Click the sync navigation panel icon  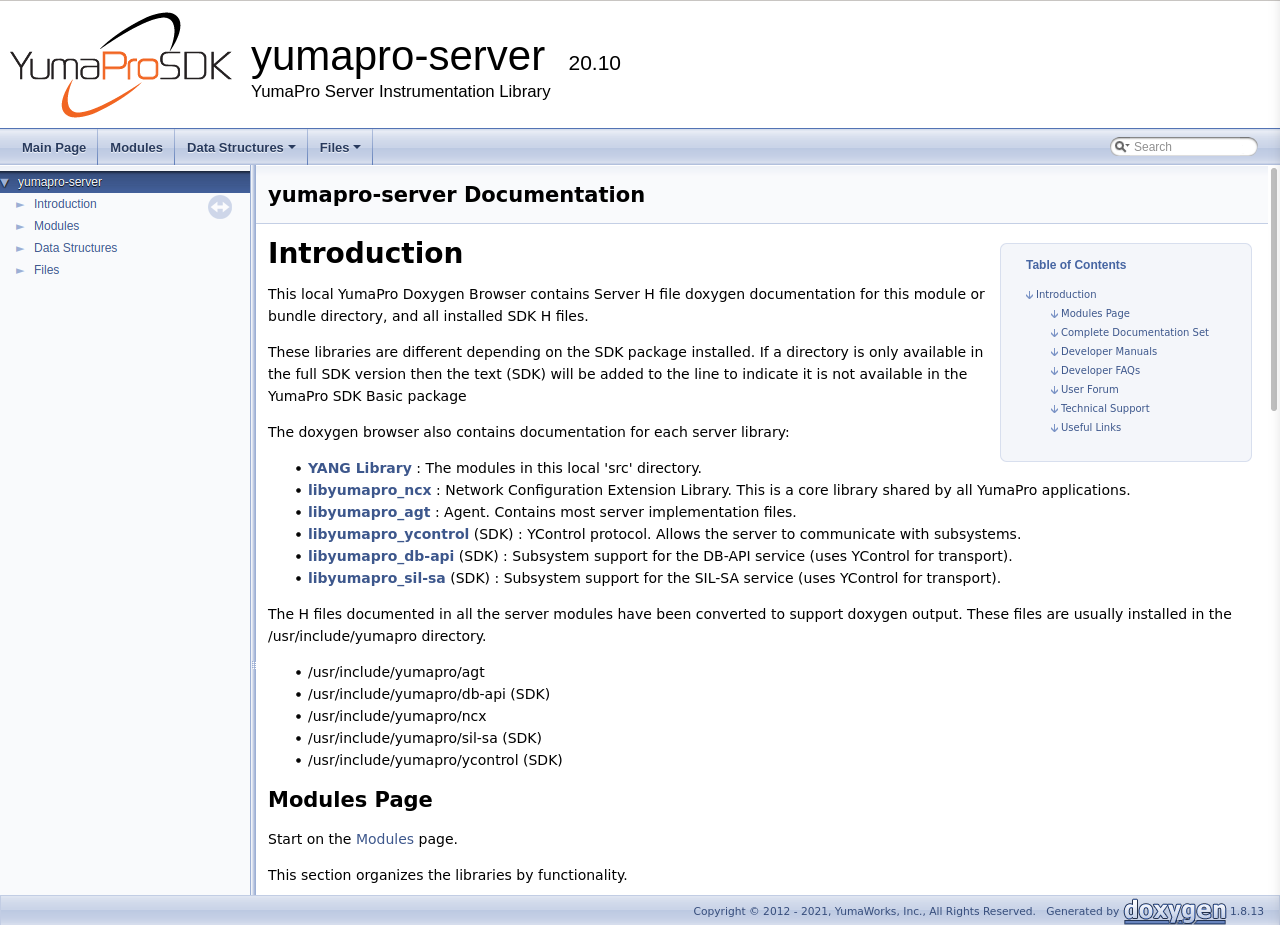click(220, 207)
